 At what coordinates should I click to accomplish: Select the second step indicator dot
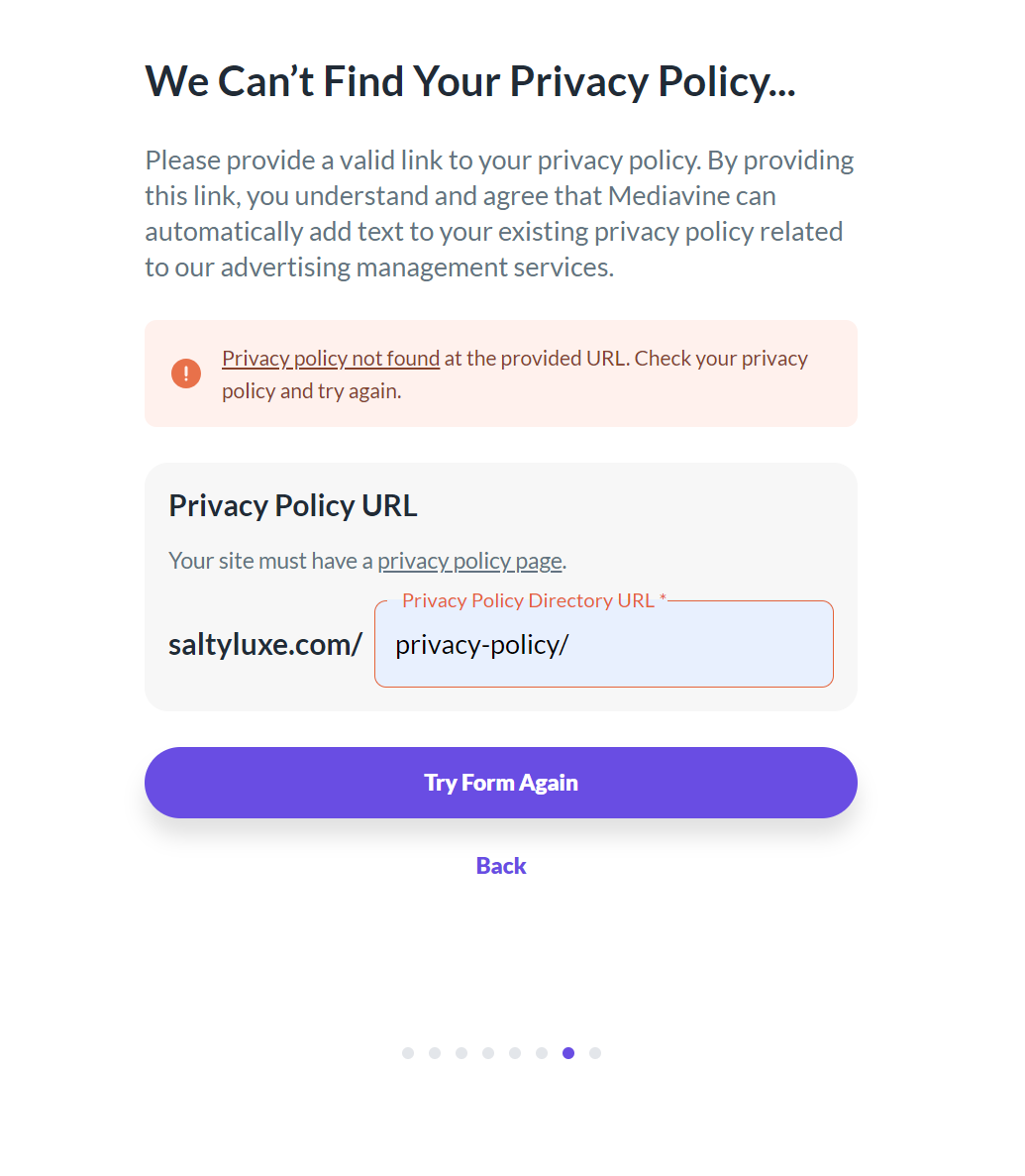coord(435,1053)
